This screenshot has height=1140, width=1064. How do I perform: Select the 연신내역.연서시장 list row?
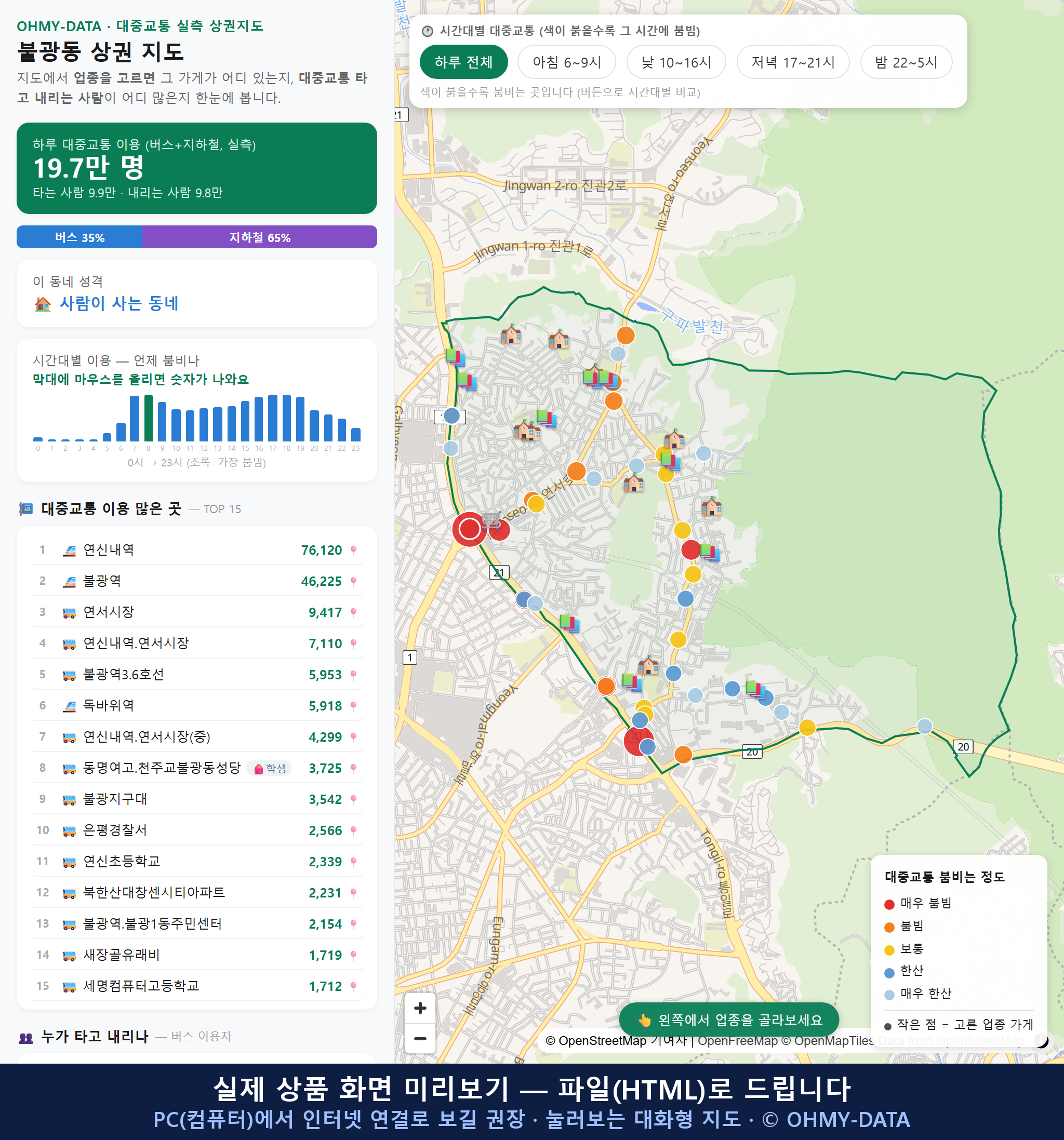[197, 643]
